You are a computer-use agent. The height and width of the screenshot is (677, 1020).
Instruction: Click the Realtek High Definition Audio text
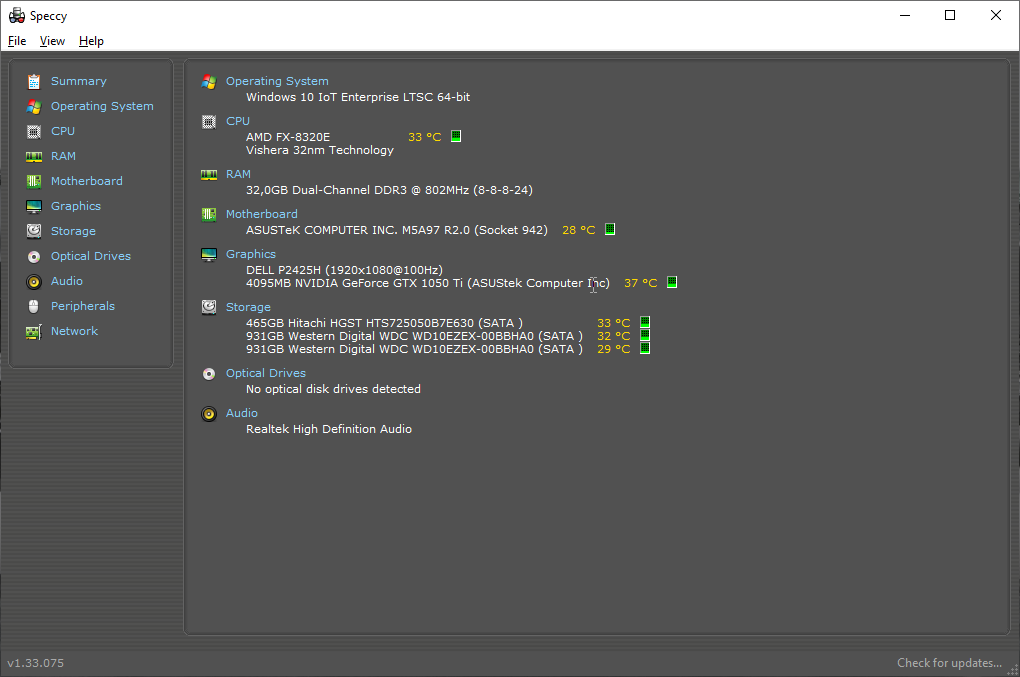329,429
